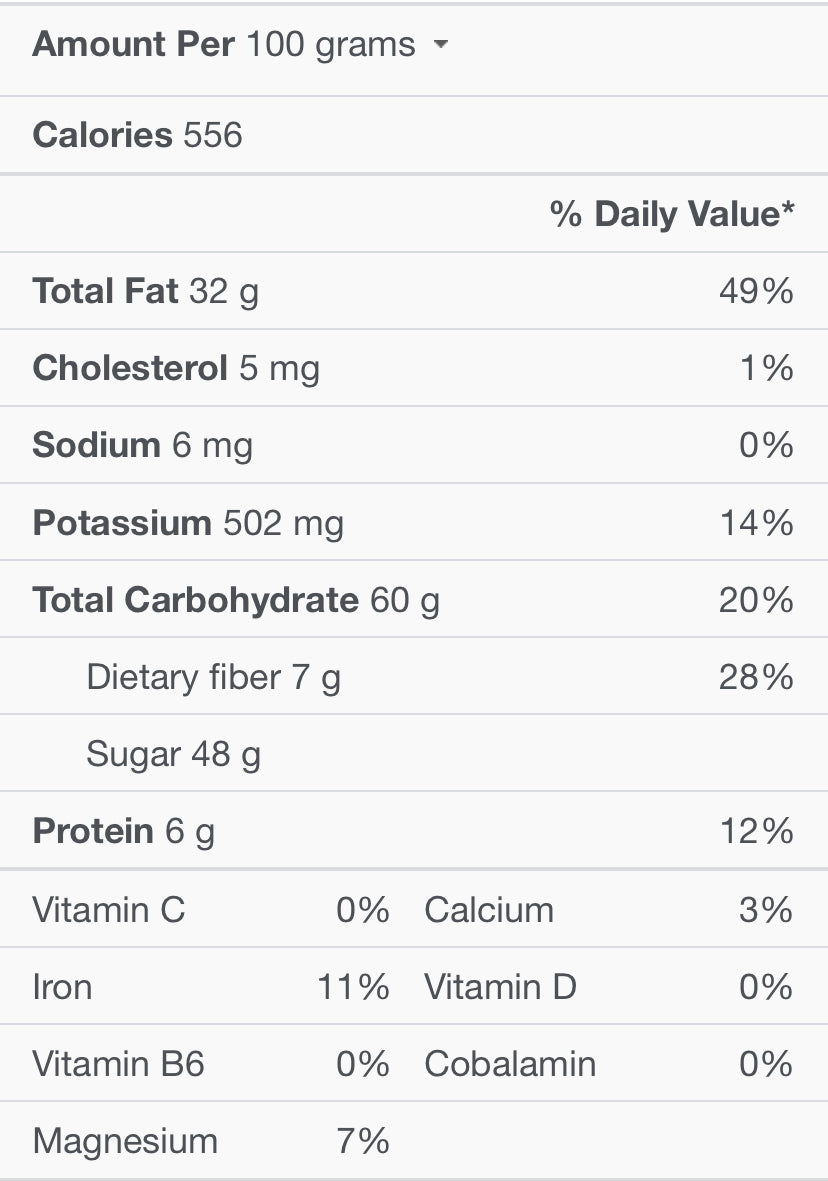
Task: Click the Sugar 48 g entry
Action: (x=173, y=754)
